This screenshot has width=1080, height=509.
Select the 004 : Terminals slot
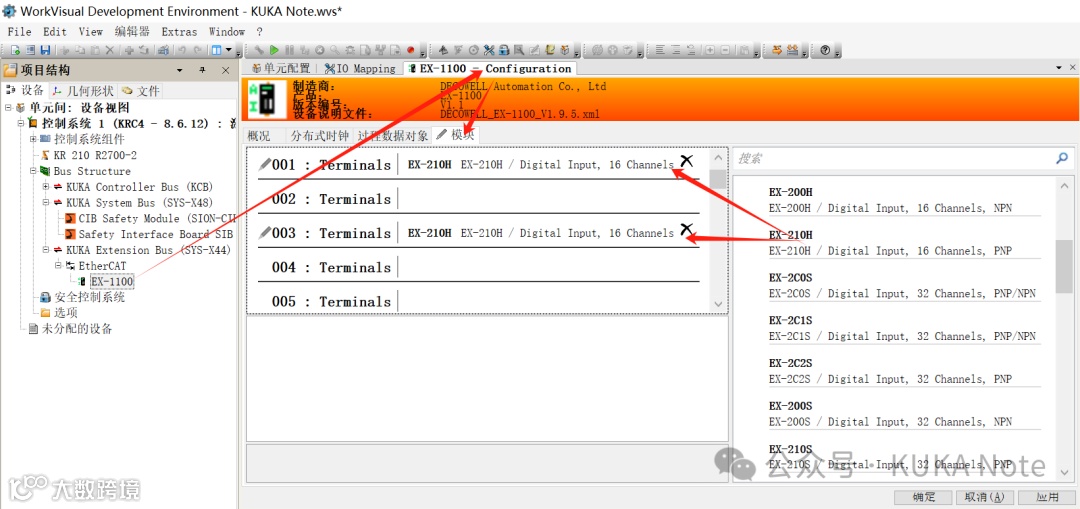point(479,267)
